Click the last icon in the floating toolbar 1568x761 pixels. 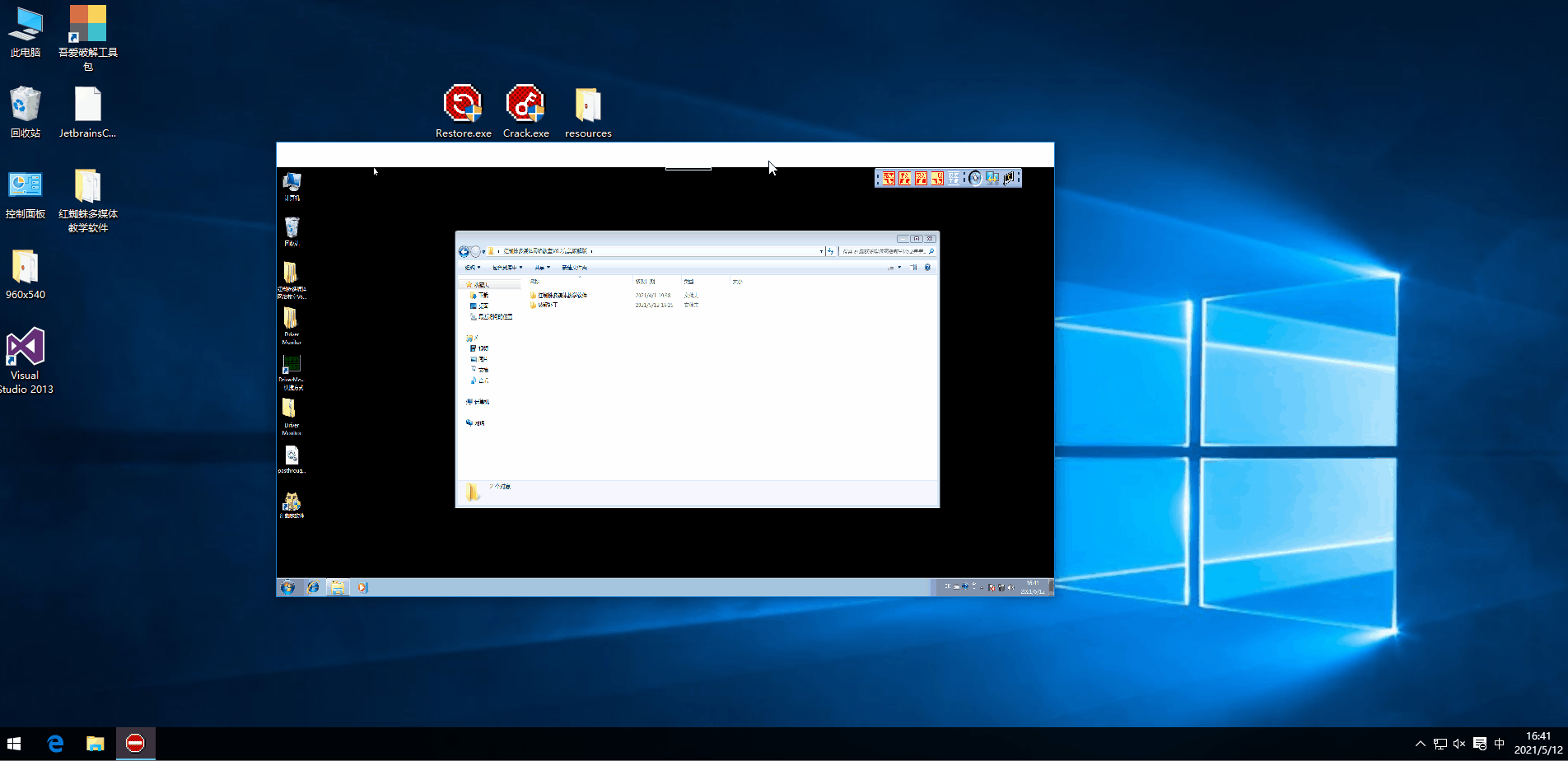[x=1010, y=178]
